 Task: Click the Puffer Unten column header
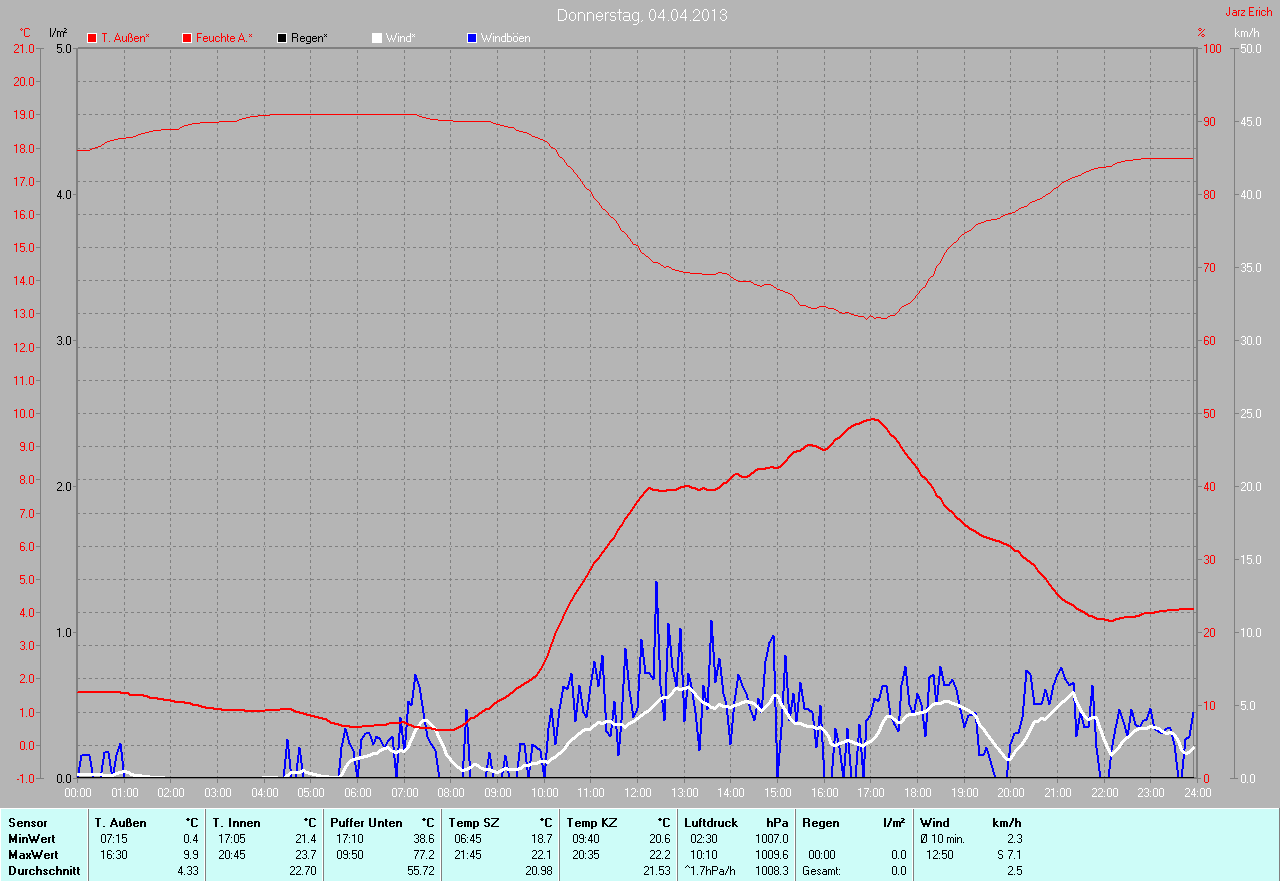(x=366, y=823)
